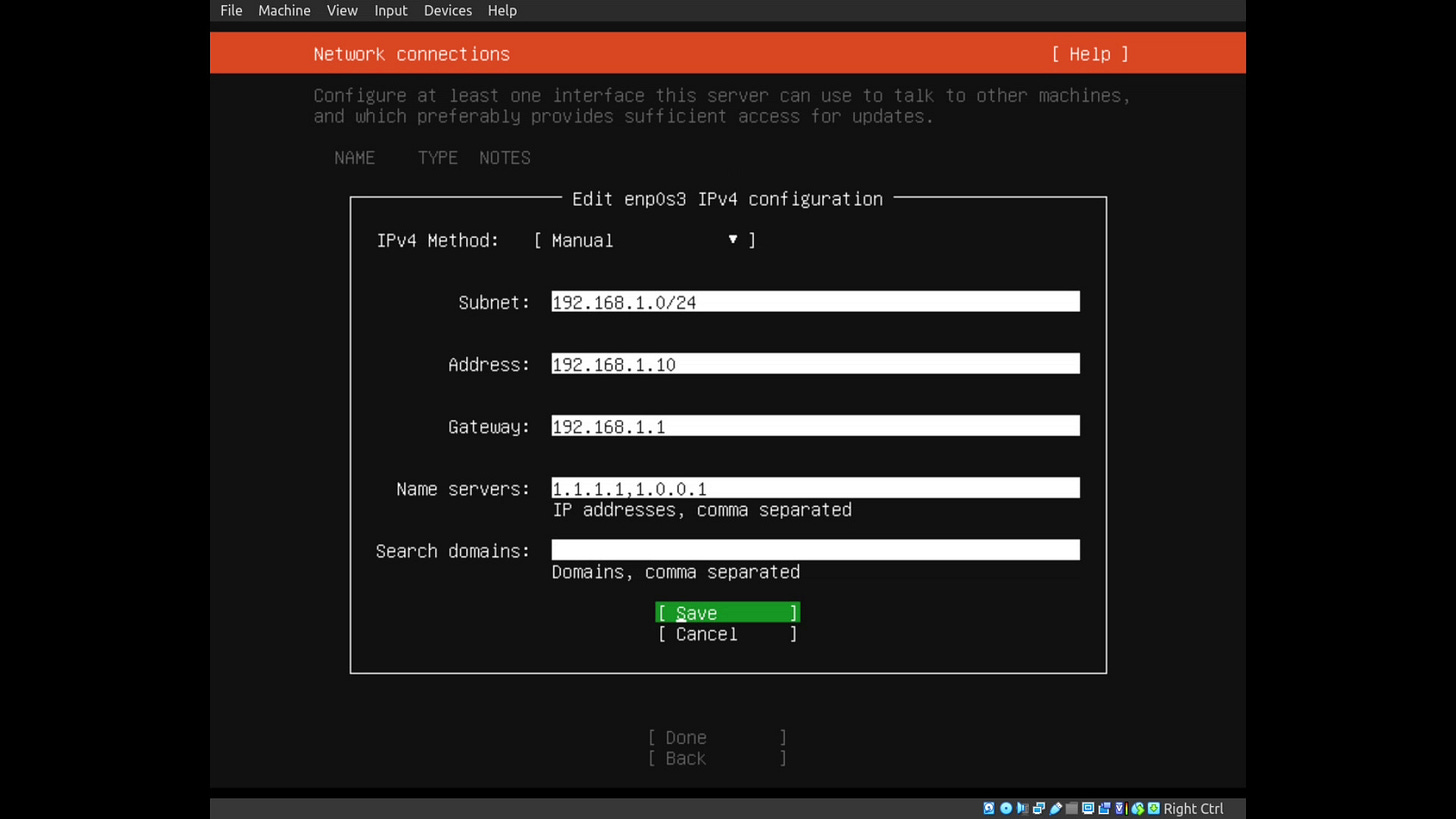Click the shared folders status icon
Screen dimensions: 1456x819
[1071, 808]
